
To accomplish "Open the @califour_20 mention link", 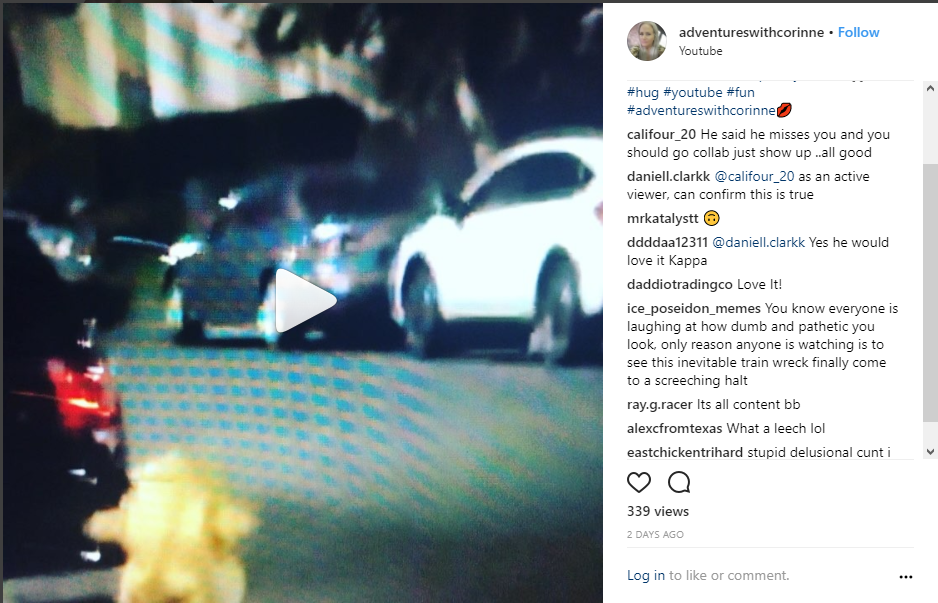I will click(x=754, y=176).
